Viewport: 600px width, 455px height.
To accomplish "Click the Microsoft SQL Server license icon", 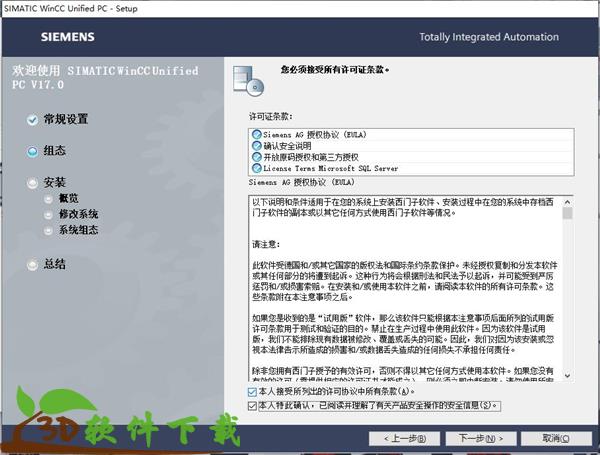I will coord(257,168).
